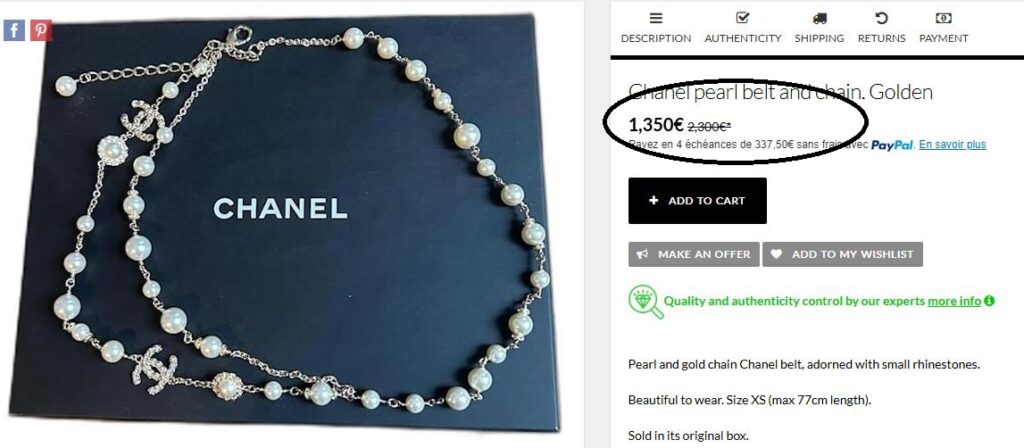Click the Description hamburger icon
1024x448 pixels.
656,18
